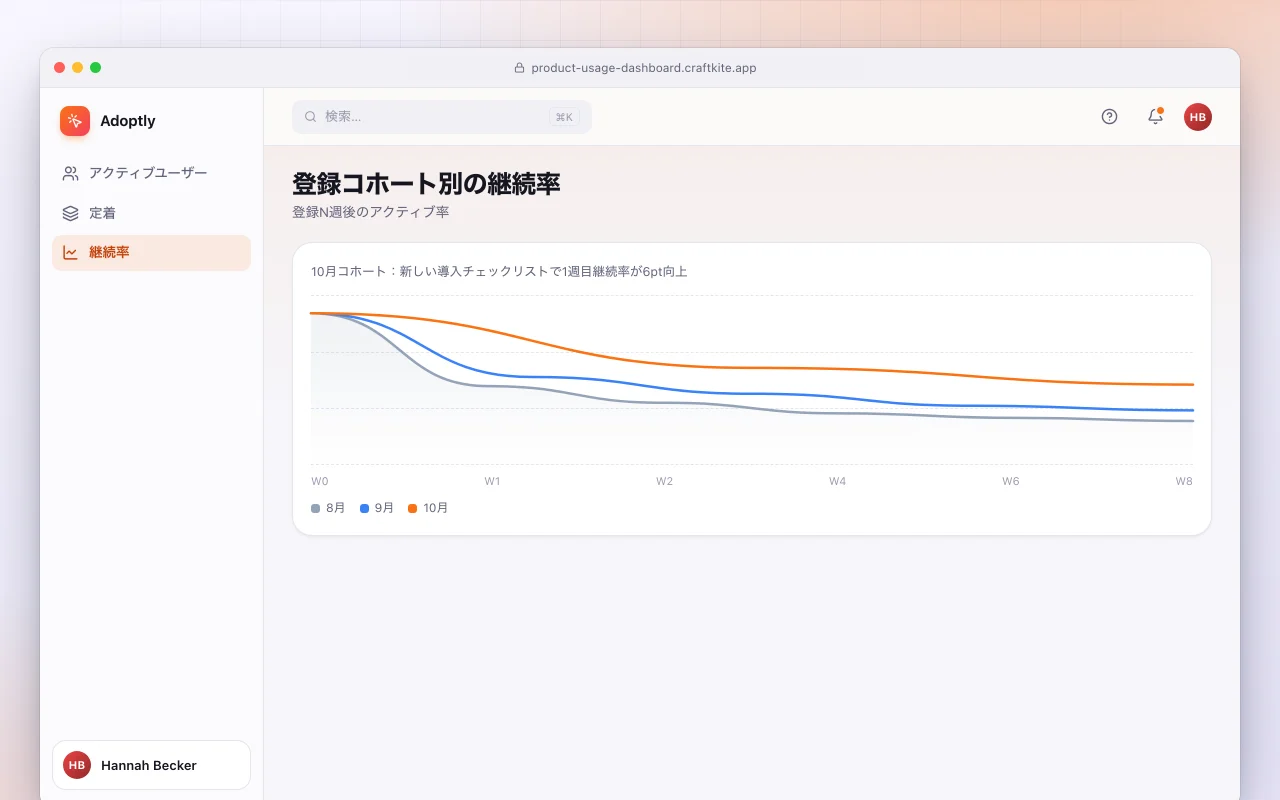Click the search magnifier icon

coord(311,117)
